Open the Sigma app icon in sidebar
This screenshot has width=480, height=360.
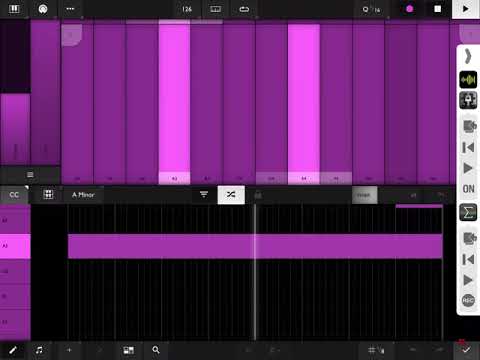(468, 212)
